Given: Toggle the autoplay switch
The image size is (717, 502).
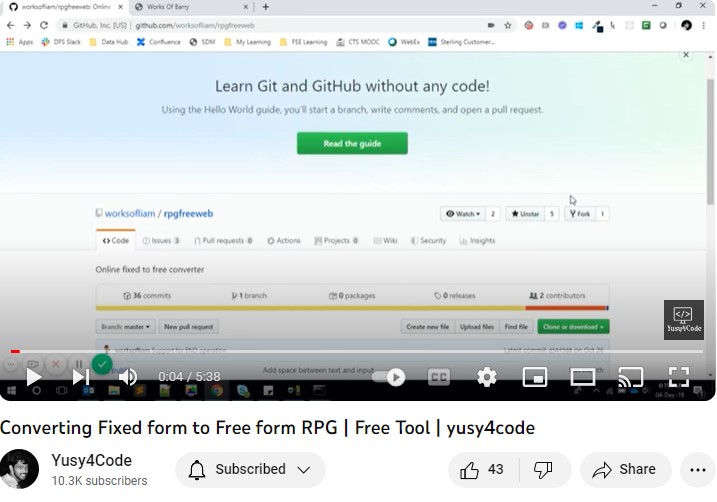Looking at the screenshot, I should pyautogui.click(x=389, y=377).
